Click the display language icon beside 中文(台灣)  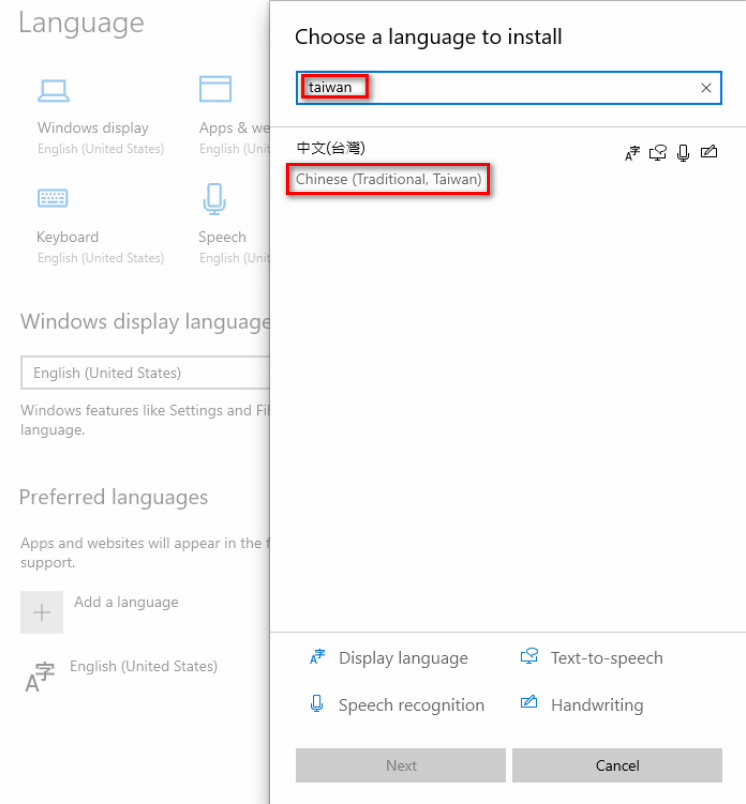click(x=632, y=153)
